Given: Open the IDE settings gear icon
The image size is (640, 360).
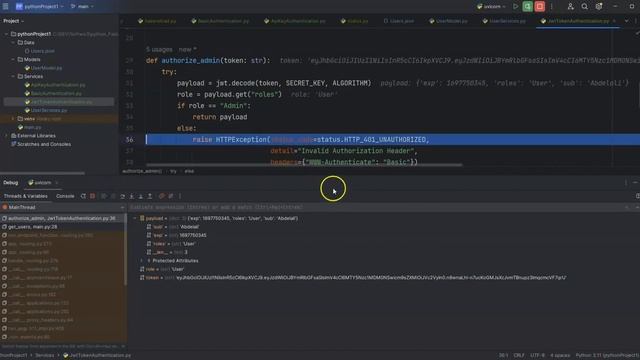Looking at the screenshot, I should pyautogui.click(x=599, y=7).
